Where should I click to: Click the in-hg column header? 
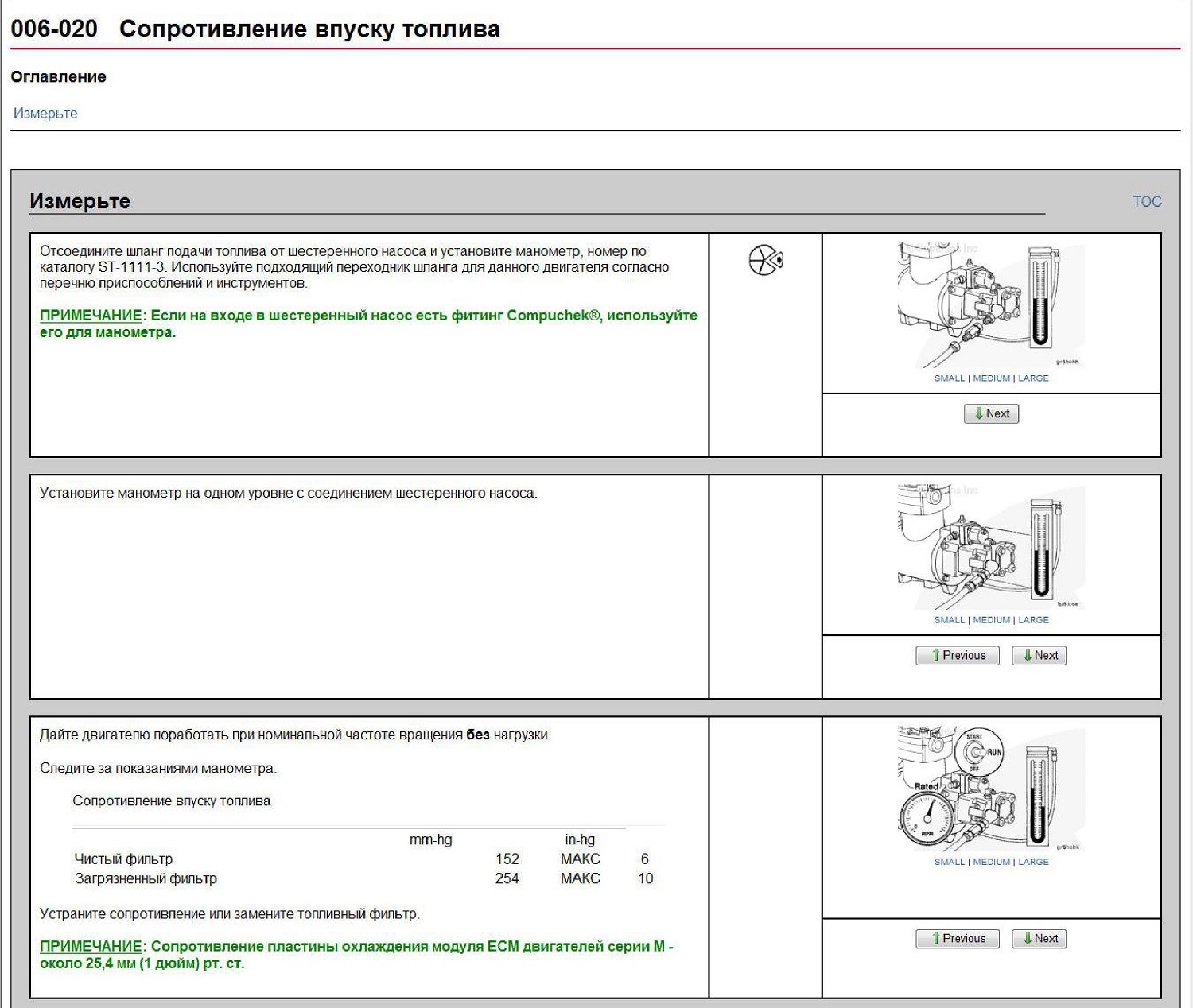click(x=580, y=839)
